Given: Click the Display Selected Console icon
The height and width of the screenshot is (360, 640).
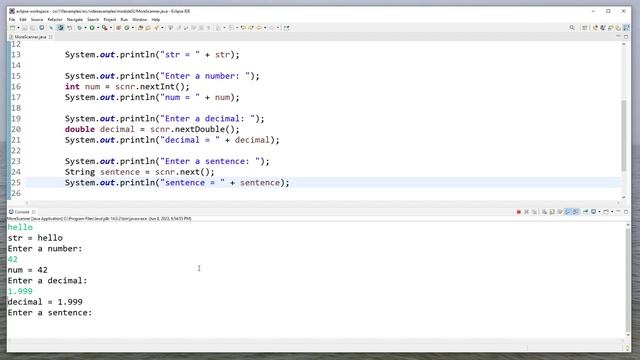Looking at the screenshot, I should [593, 212].
